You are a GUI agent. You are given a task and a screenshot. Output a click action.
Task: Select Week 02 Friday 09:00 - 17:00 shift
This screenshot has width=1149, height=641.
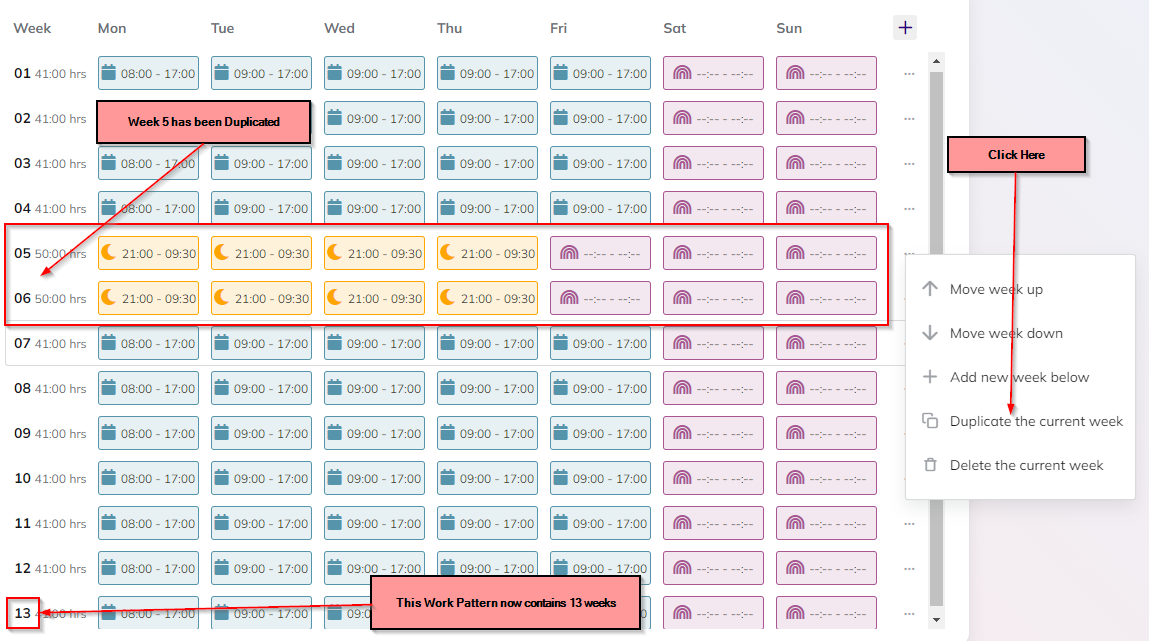point(600,118)
